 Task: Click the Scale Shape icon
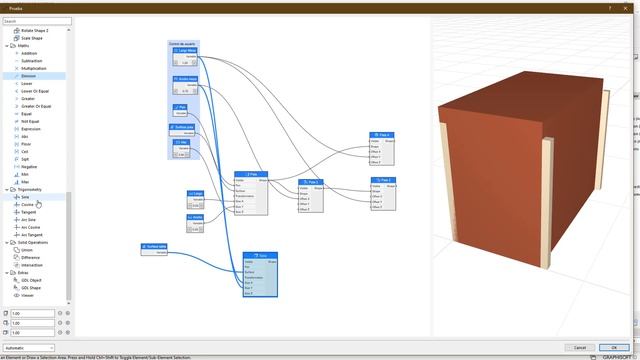[x=17, y=38]
